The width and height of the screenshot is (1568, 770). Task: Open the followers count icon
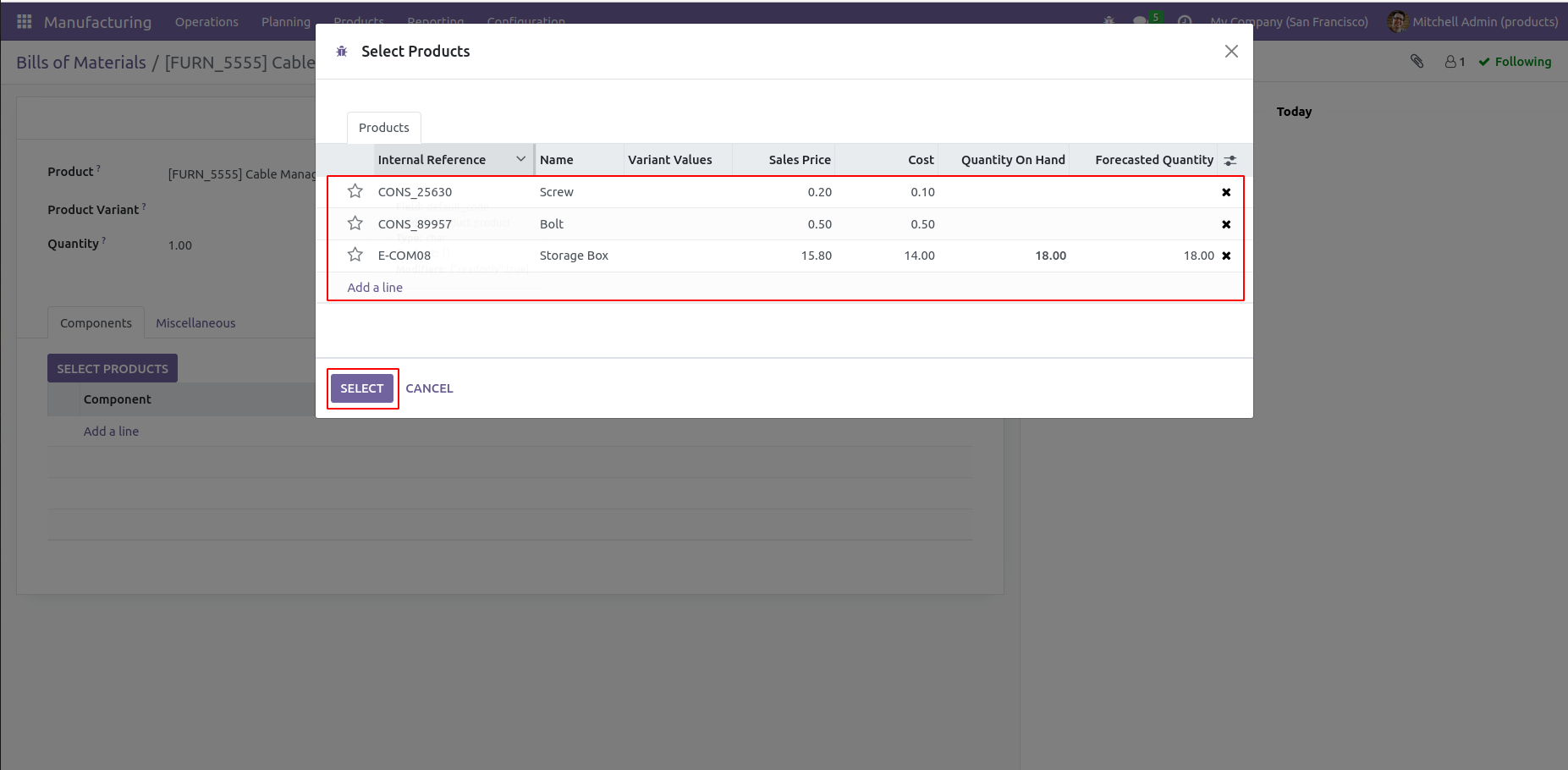(1455, 62)
